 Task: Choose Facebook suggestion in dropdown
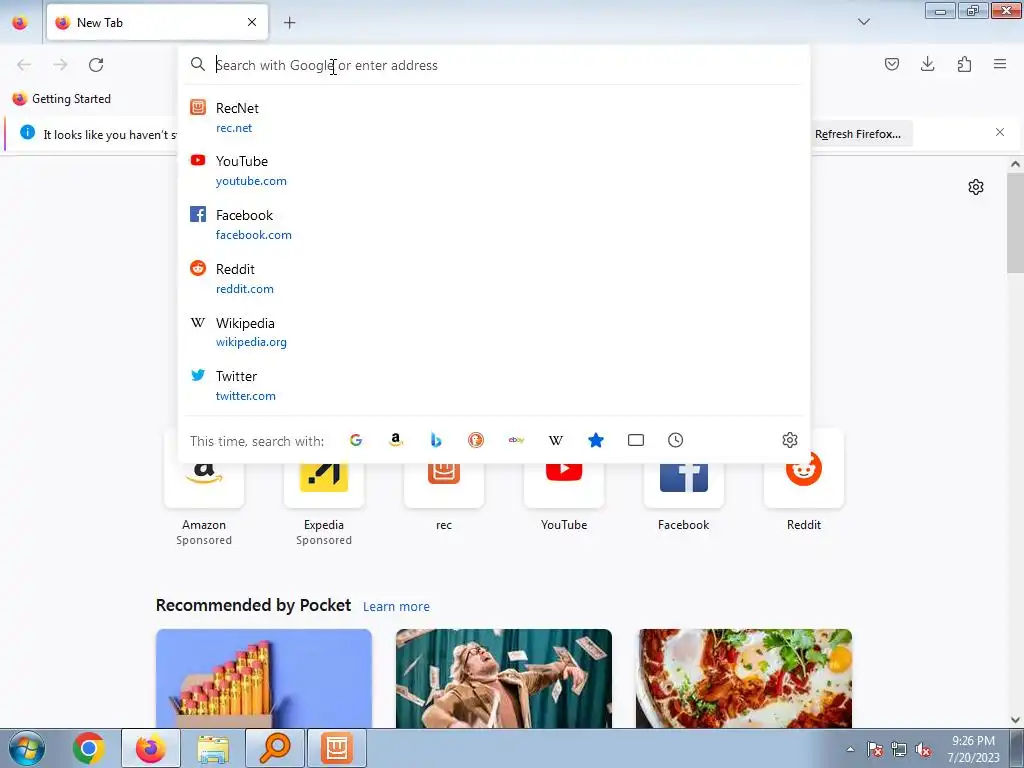click(494, 224)
